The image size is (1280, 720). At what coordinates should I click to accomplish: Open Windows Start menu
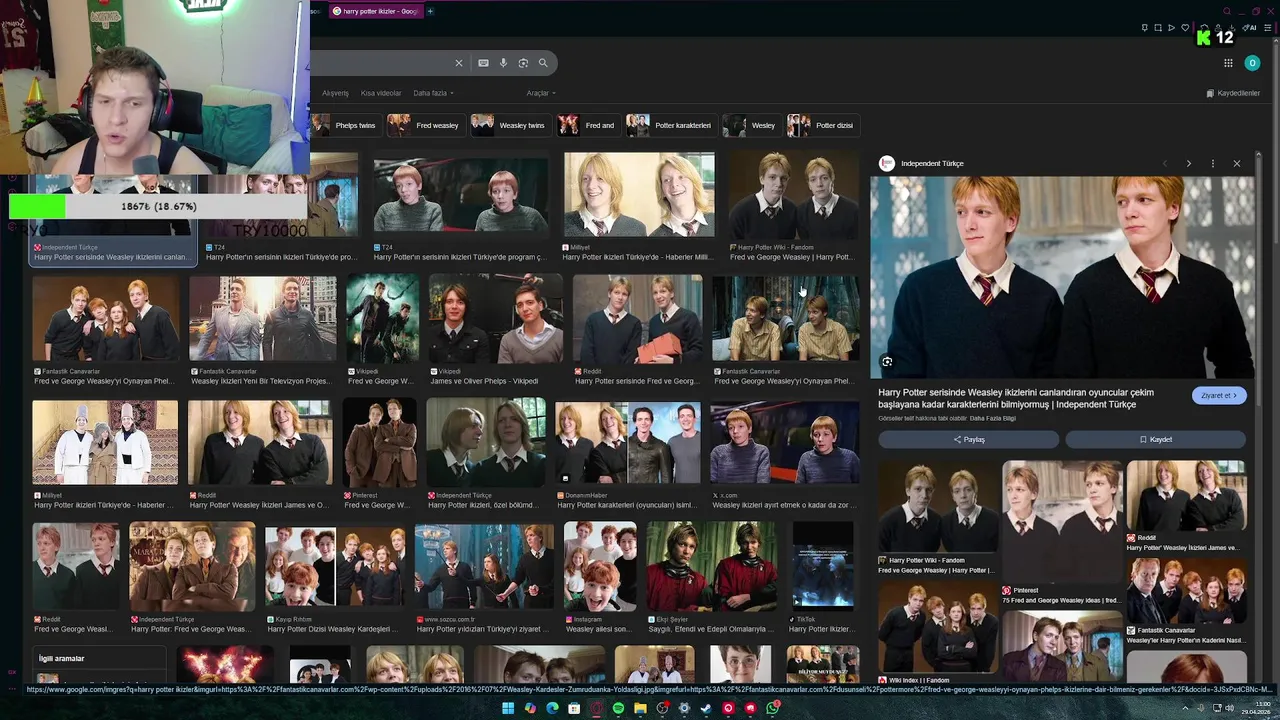[508, 708]
